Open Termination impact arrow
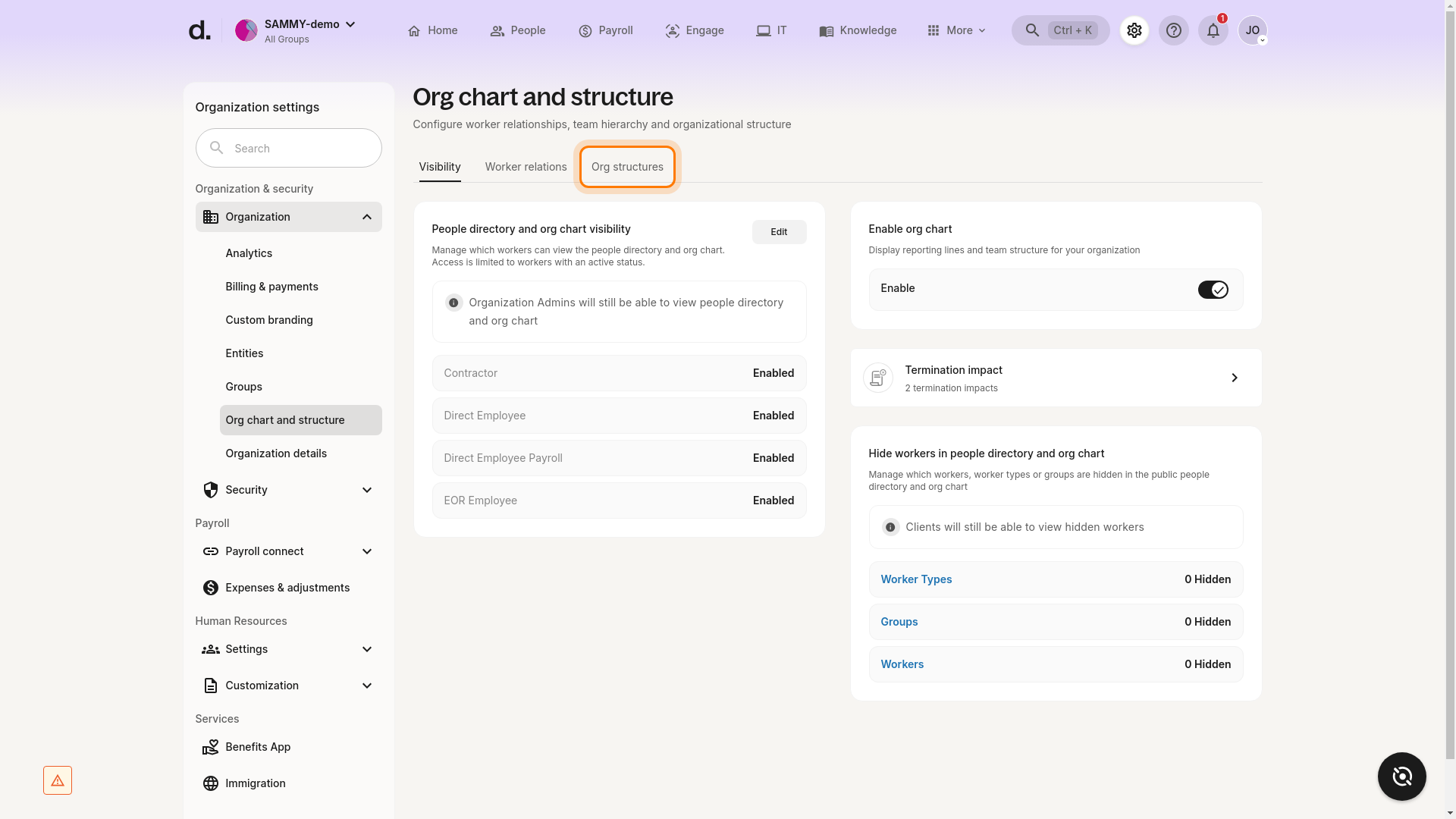Viewport: 1456px width, 819px height. pos(1235,378)
